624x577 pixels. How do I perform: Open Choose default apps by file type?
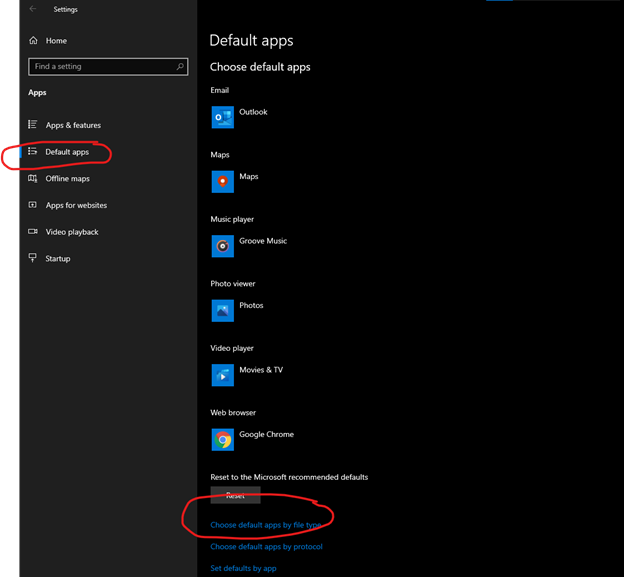pos(265,525)
